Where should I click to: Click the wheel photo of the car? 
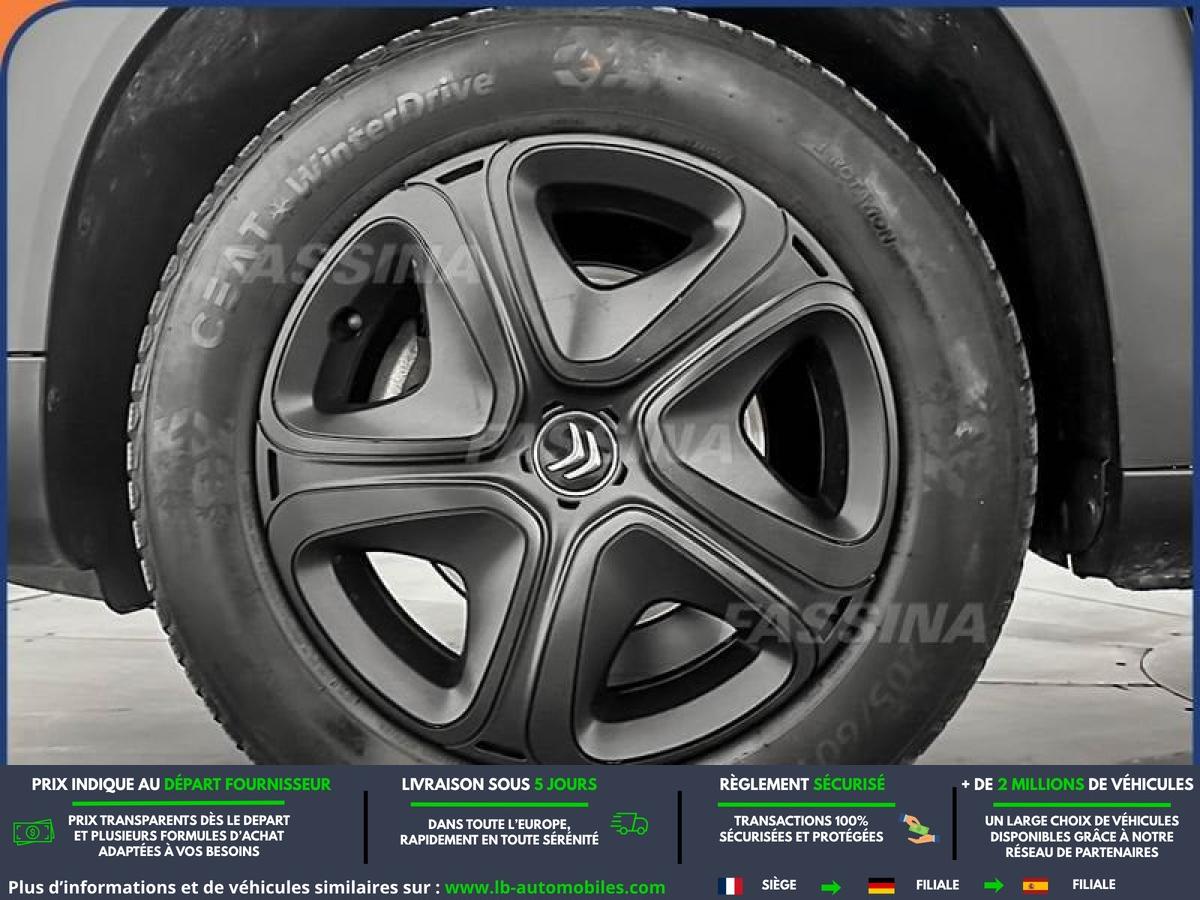tap(600, 385)
